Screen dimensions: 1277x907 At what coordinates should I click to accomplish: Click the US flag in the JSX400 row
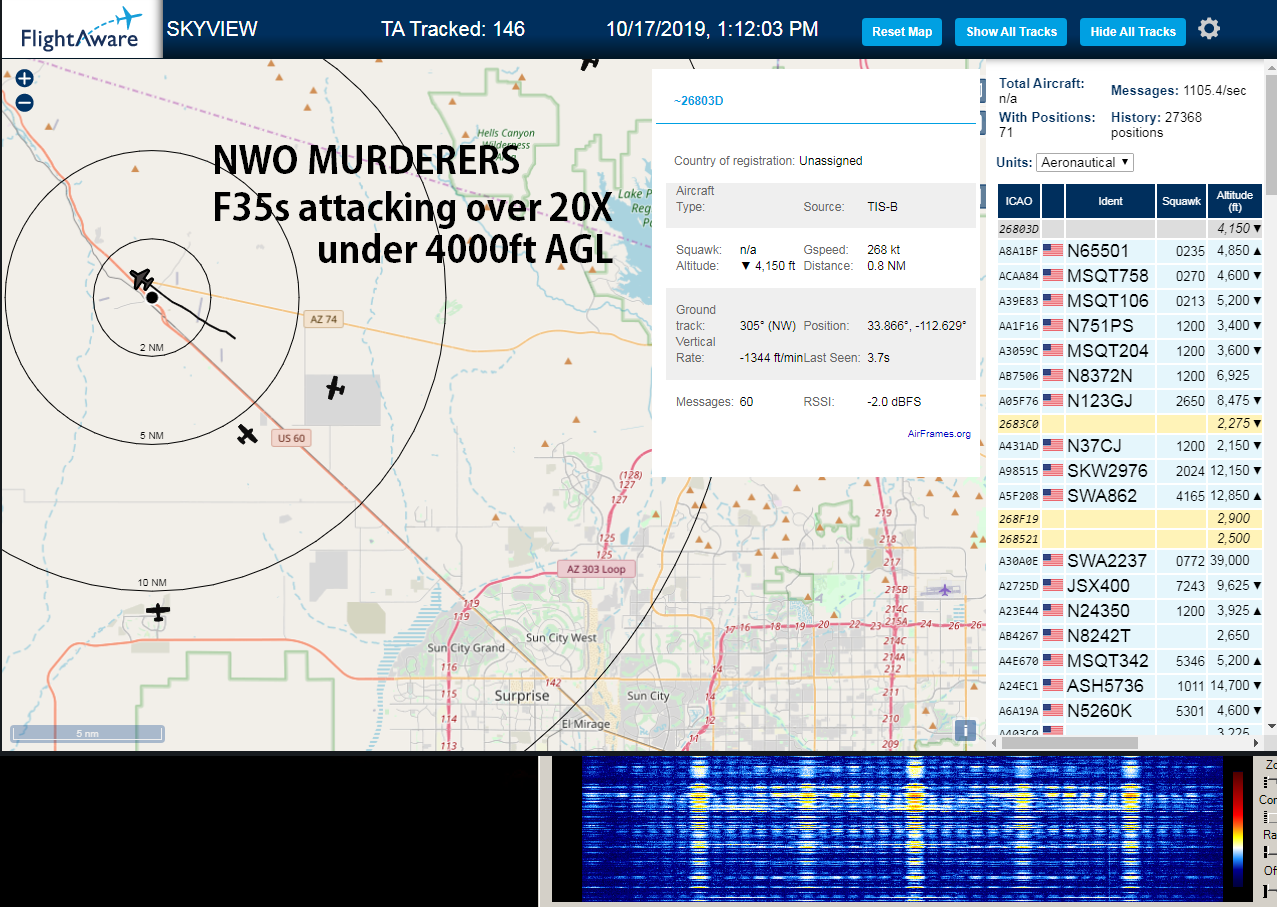click(x=1052, y=586)
